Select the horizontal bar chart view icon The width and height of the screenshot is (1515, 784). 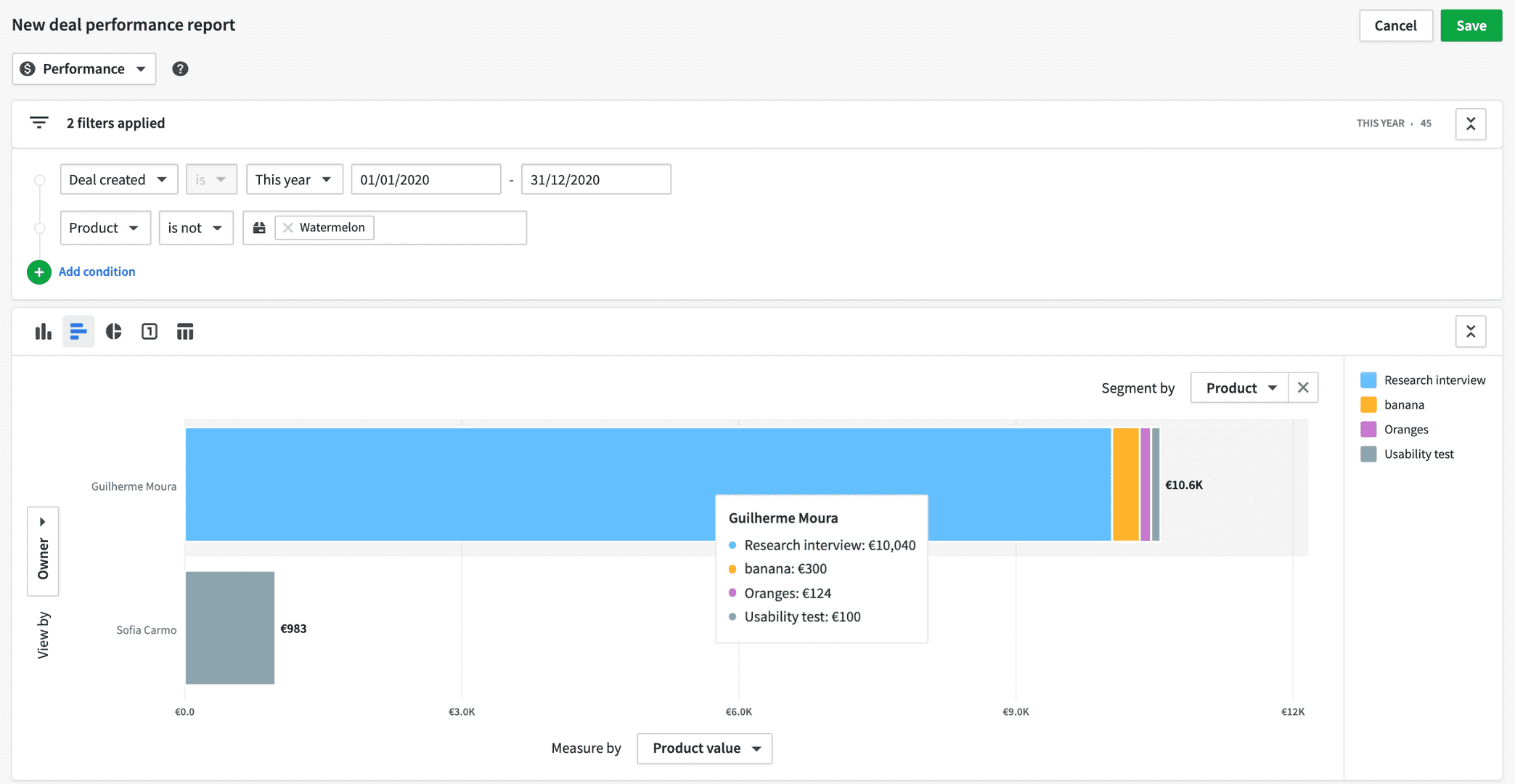[78, 332]
